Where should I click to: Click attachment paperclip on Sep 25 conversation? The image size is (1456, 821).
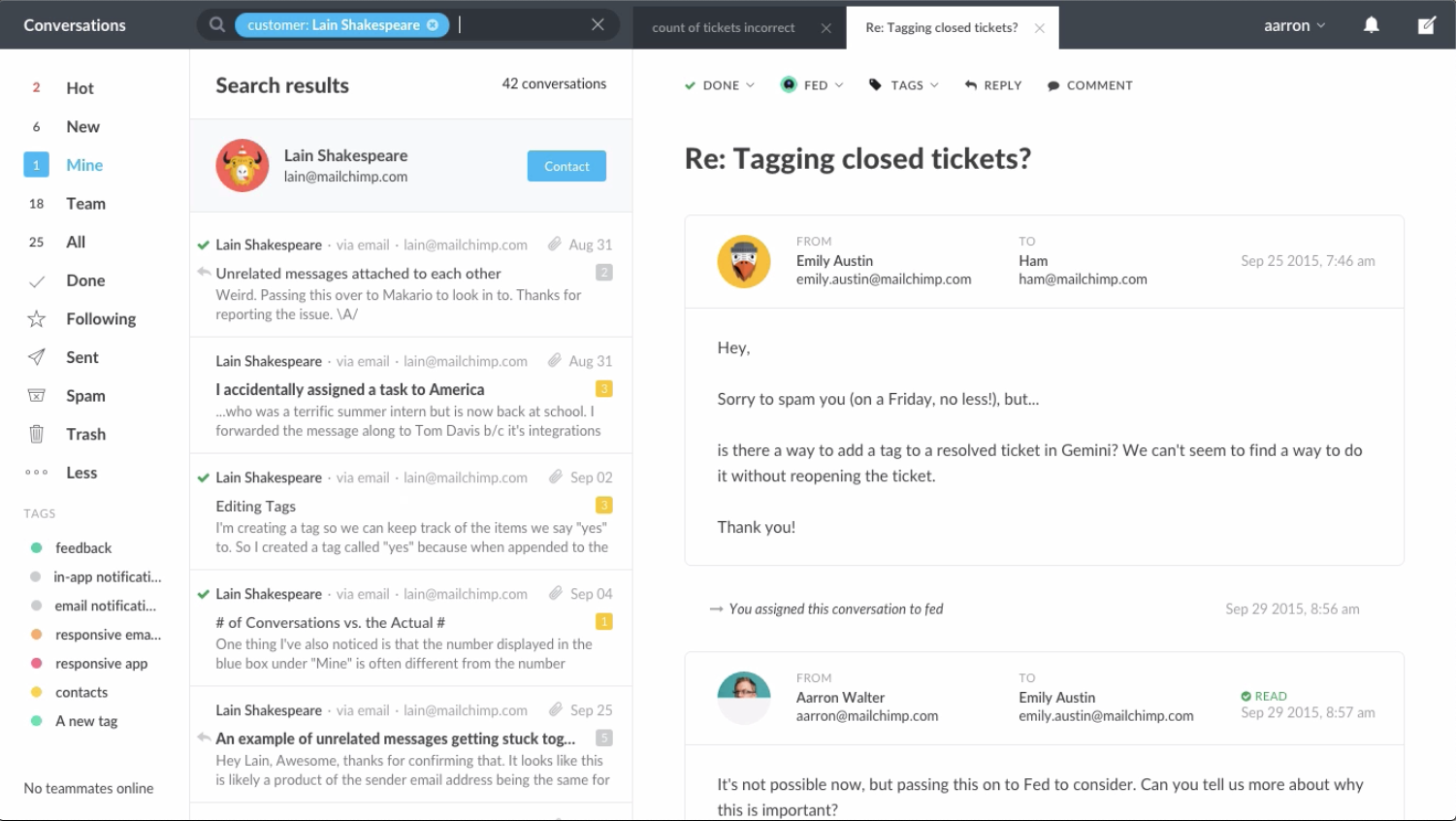click(555, 709)
